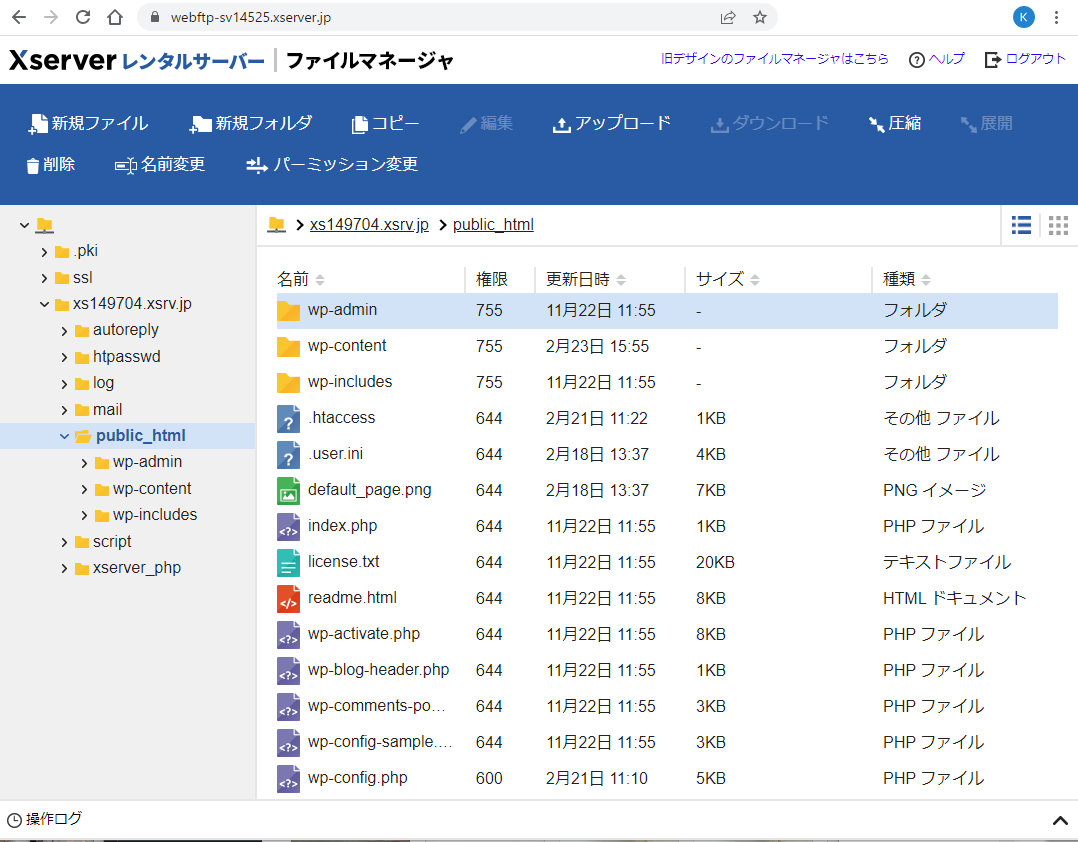
Task: Create a new folder with 新規フォルダ
Action: 251,124
